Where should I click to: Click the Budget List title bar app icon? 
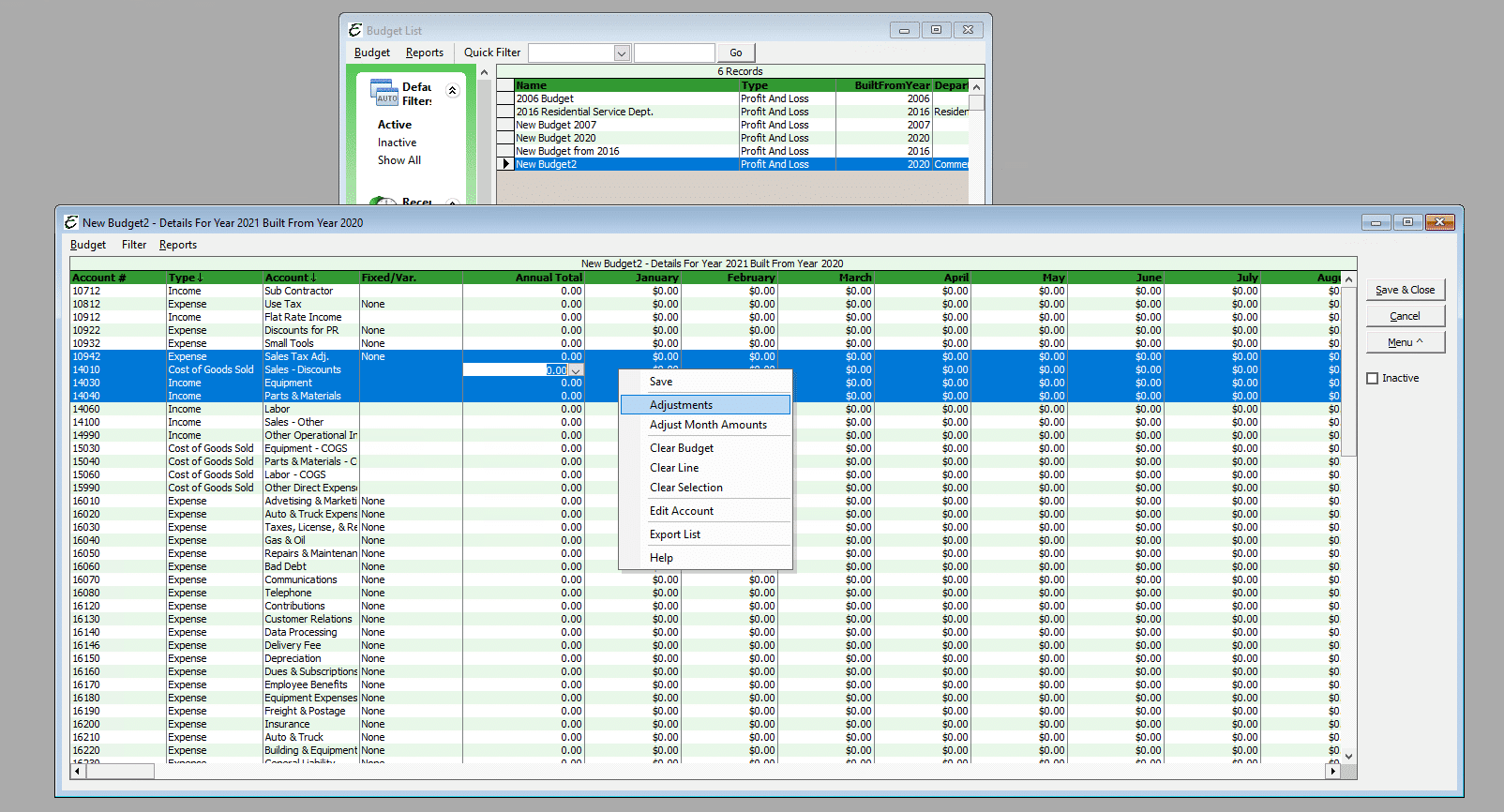355,30
